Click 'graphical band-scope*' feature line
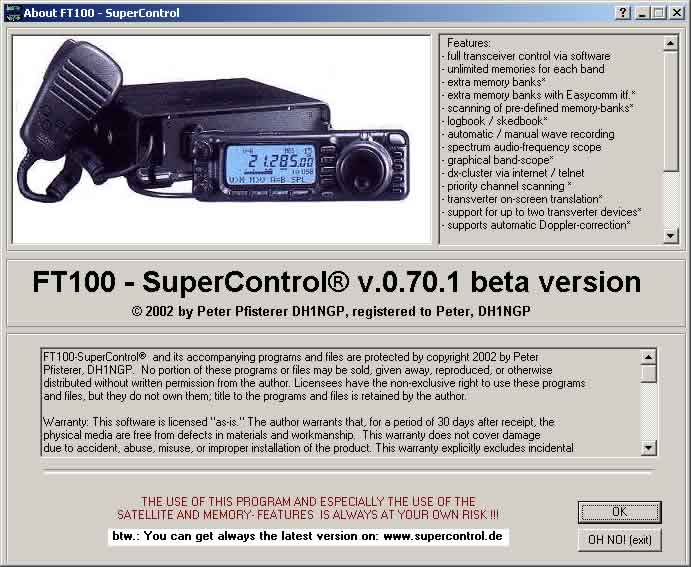Viewport: 691px width, 567px height. tap(500, 160)
